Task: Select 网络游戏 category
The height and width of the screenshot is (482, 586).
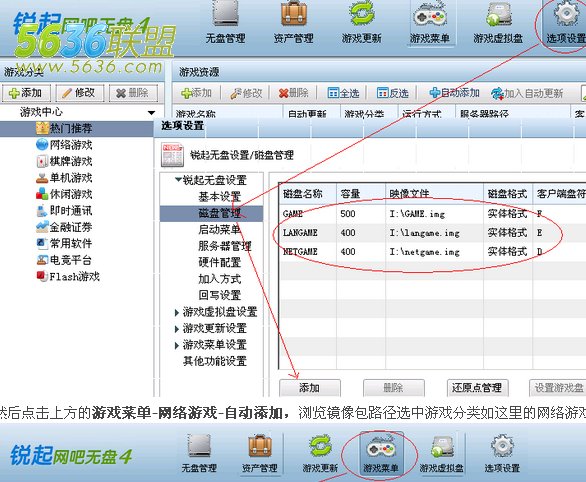Action: click(x=64, y=145)
